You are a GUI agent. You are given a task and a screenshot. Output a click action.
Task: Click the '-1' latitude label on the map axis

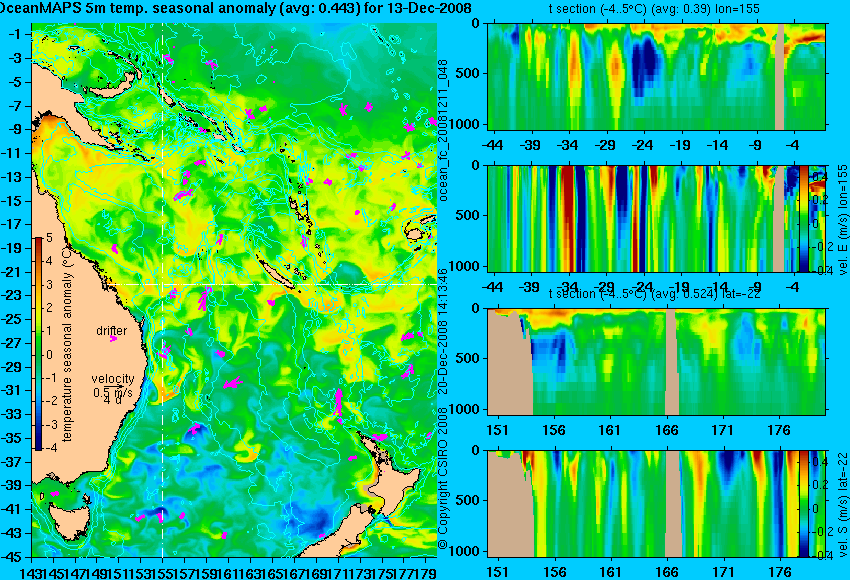click(15, 34)
